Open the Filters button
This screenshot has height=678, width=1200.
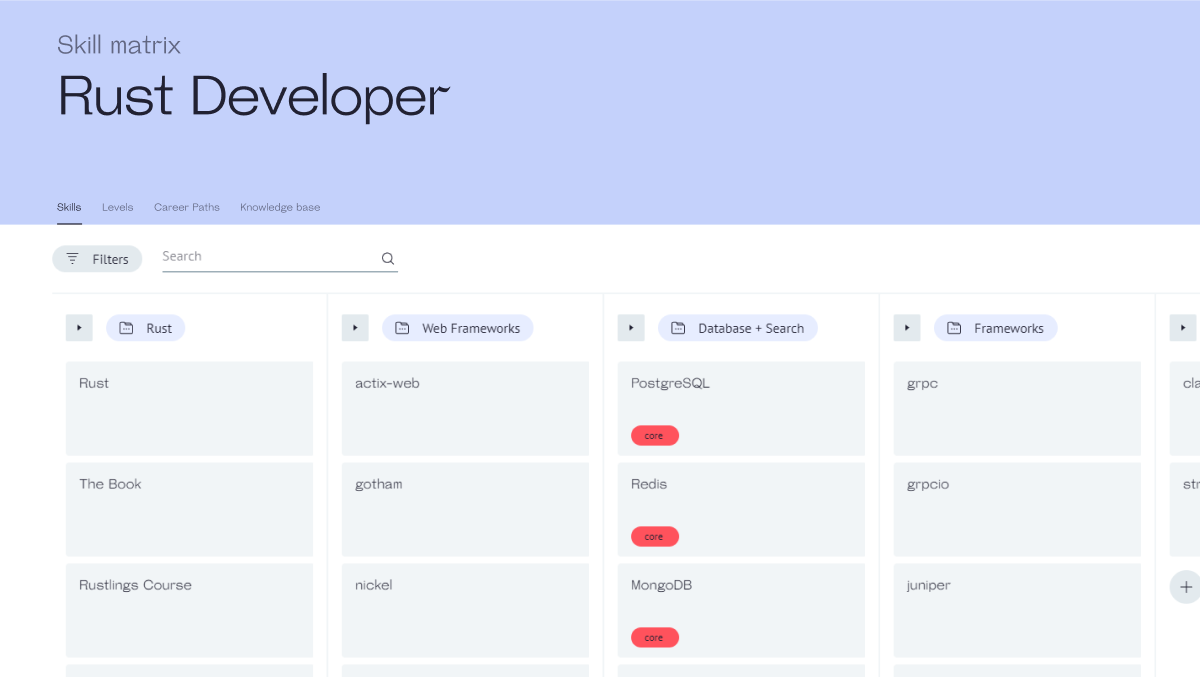tap(97, 259)
